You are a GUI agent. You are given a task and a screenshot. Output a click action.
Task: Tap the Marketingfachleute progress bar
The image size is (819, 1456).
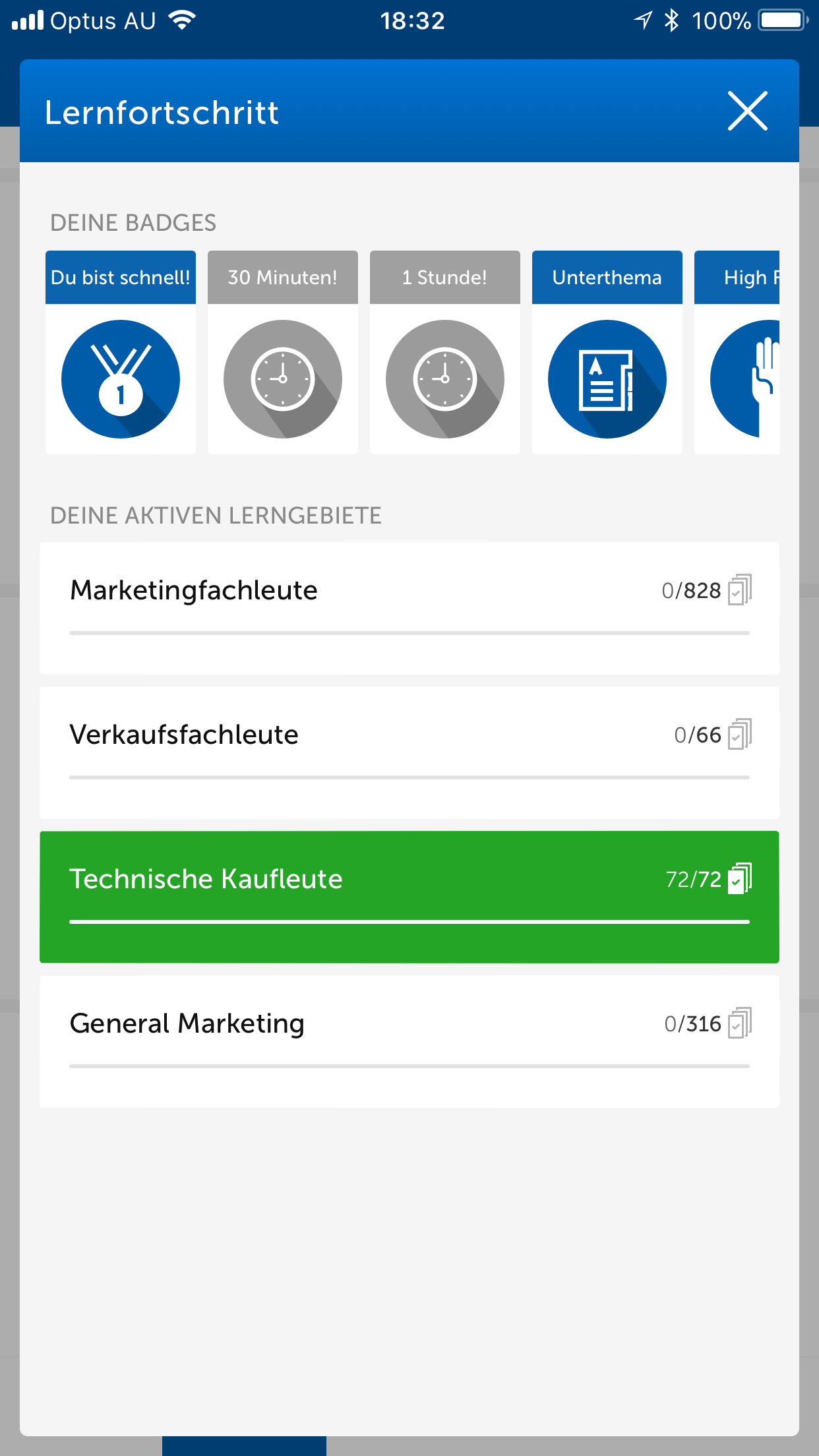click(x=409, y=633)
